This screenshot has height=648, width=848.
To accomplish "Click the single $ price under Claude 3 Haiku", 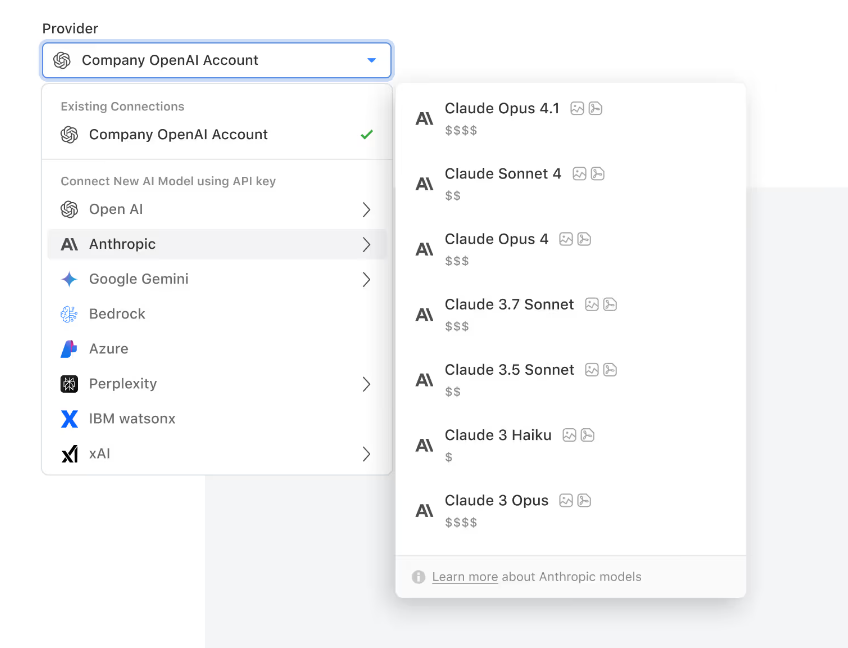I will click(448, 457).
